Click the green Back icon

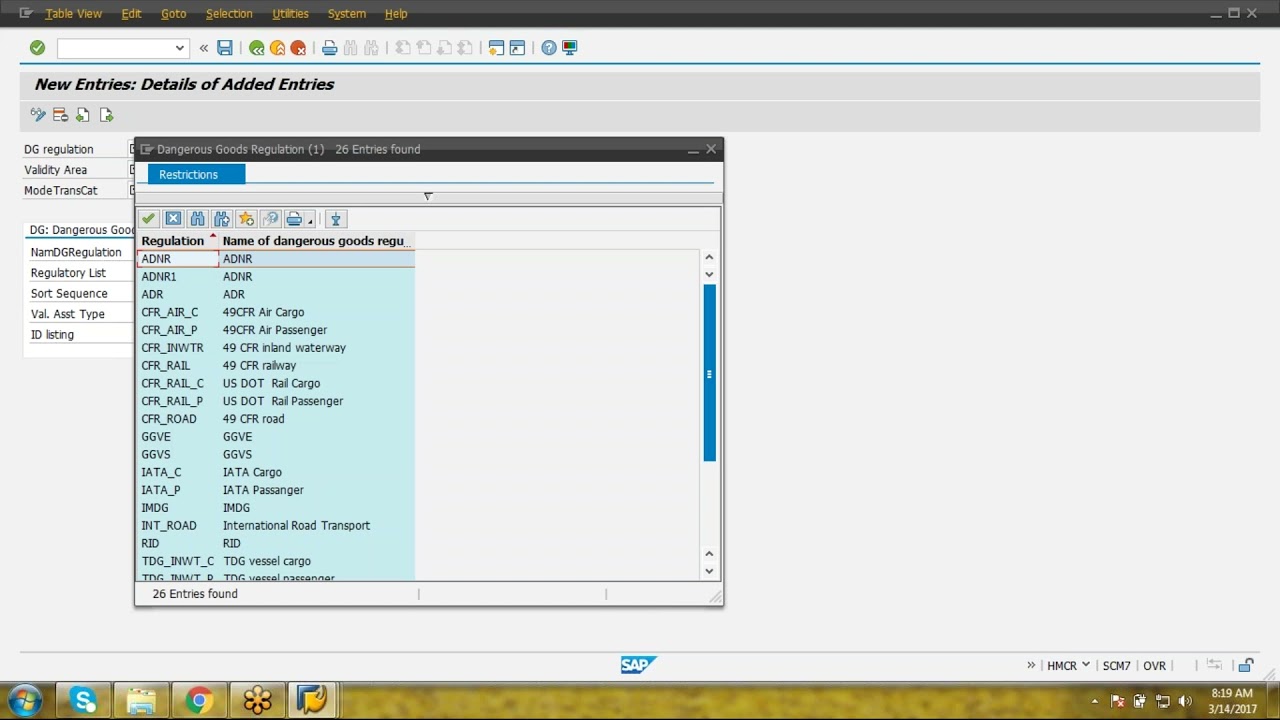click(x=257, y=48)
